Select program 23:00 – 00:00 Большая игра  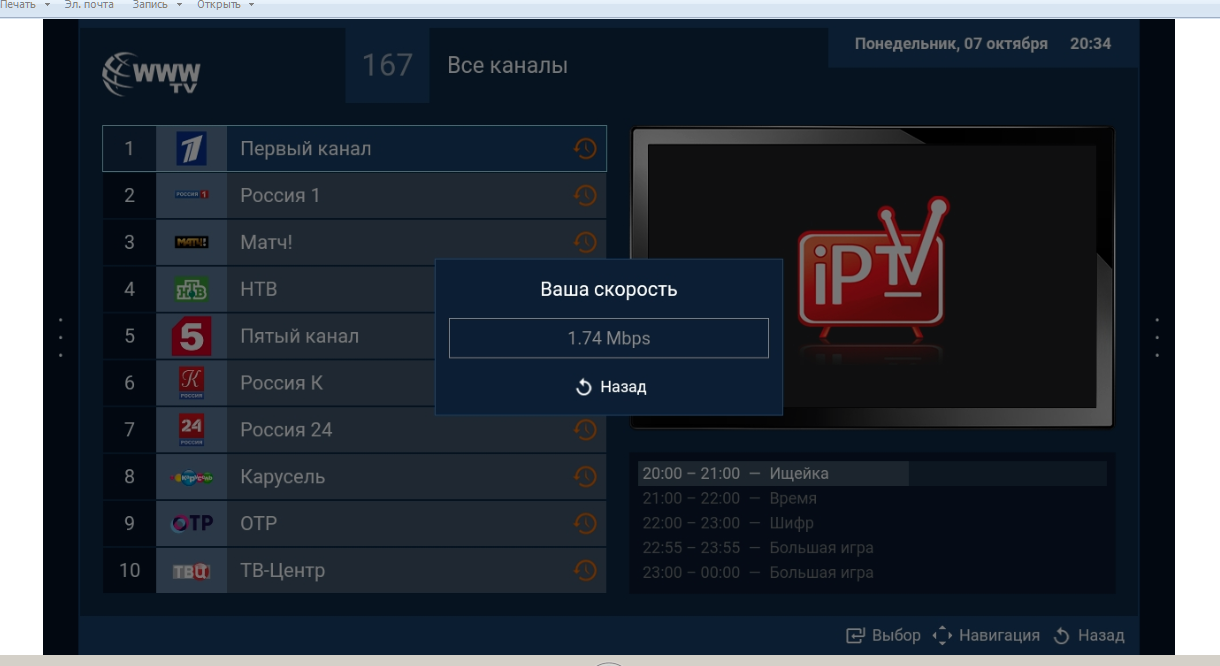tap(757, 573)
